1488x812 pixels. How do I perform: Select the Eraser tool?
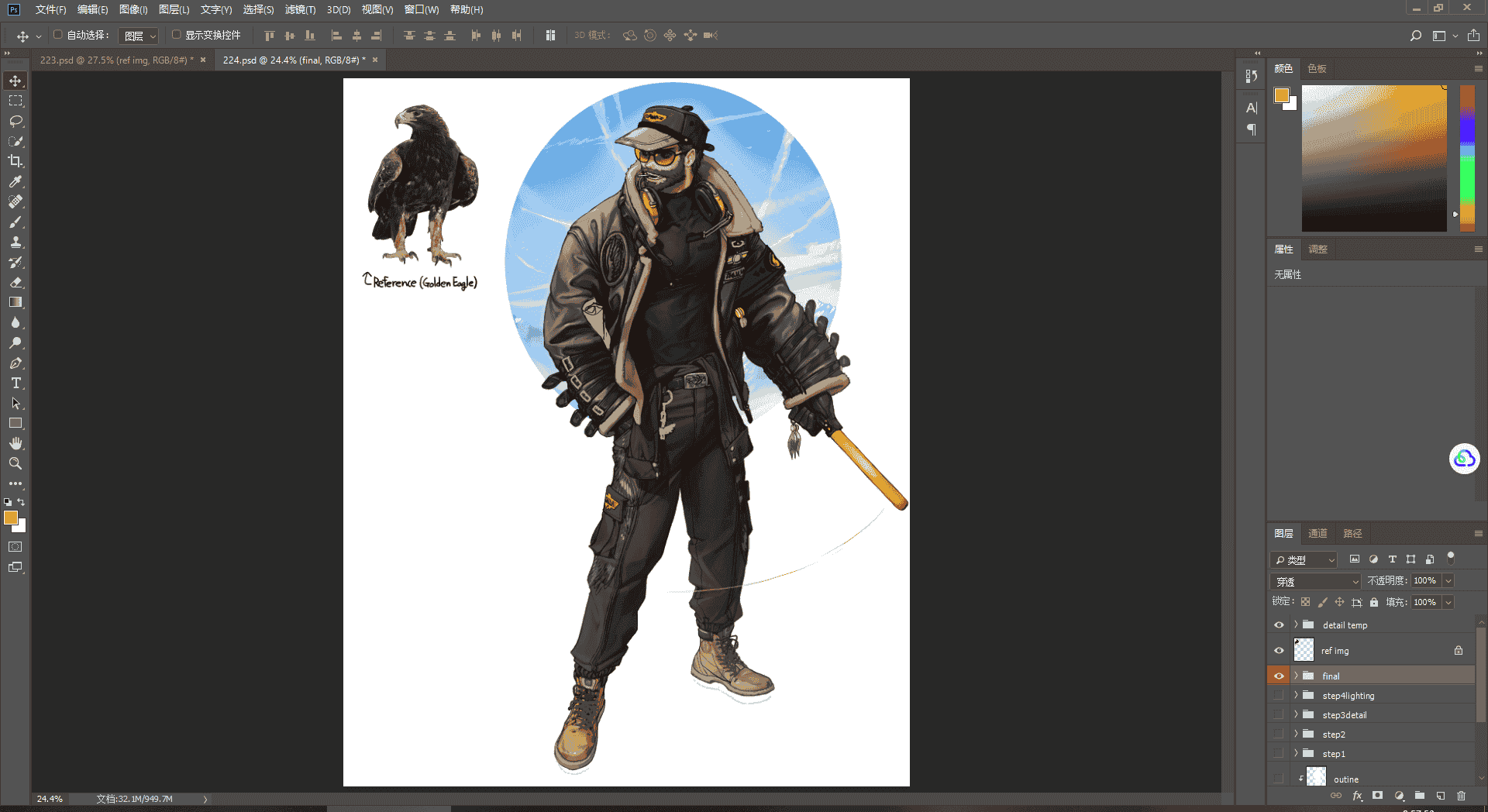pos(15,282)
